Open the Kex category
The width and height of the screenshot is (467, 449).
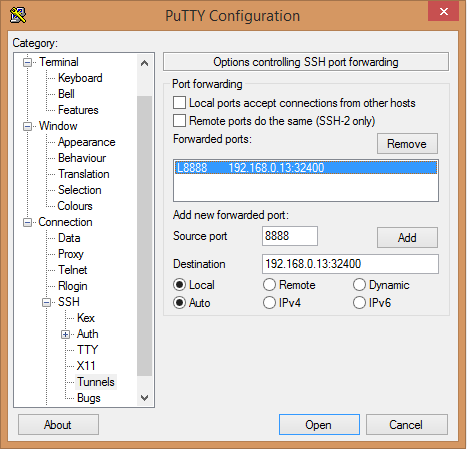(86, 318)
